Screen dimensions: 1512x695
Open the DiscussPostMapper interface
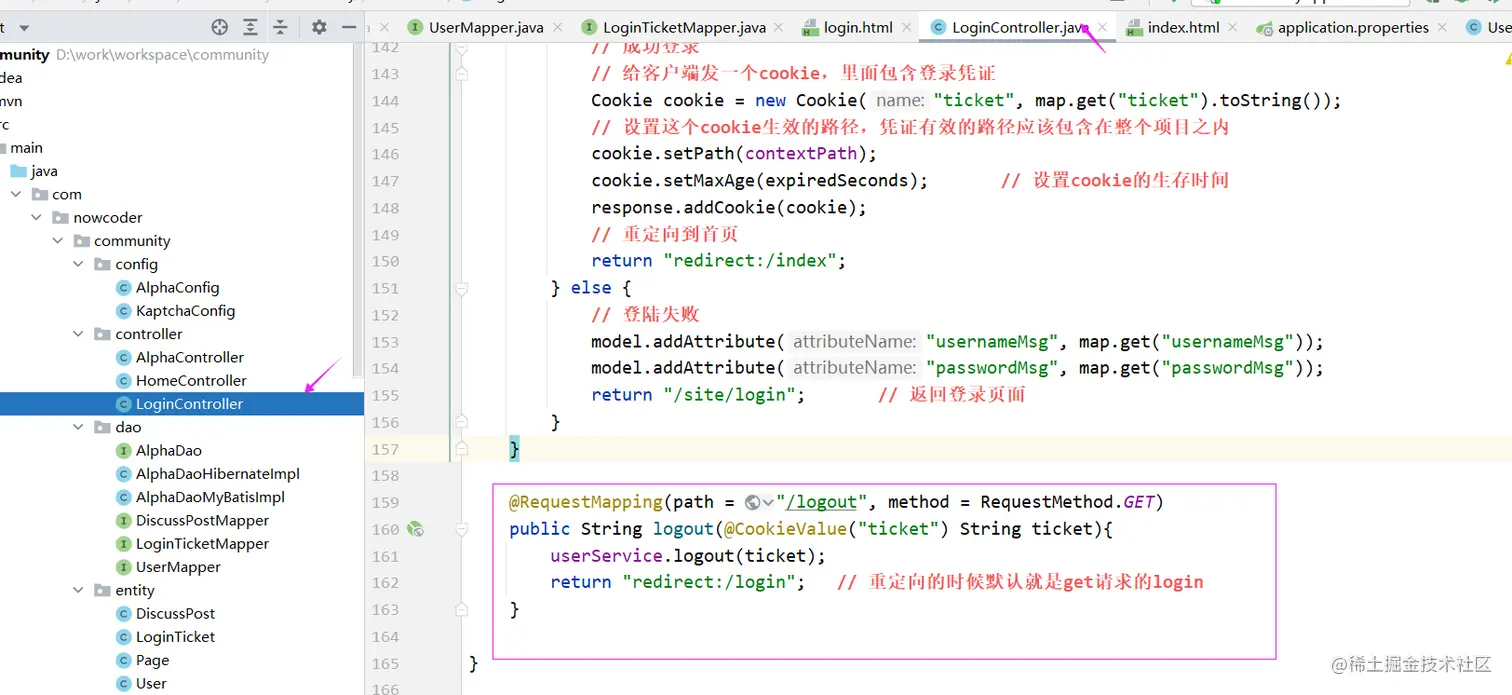tap(202, 520)
